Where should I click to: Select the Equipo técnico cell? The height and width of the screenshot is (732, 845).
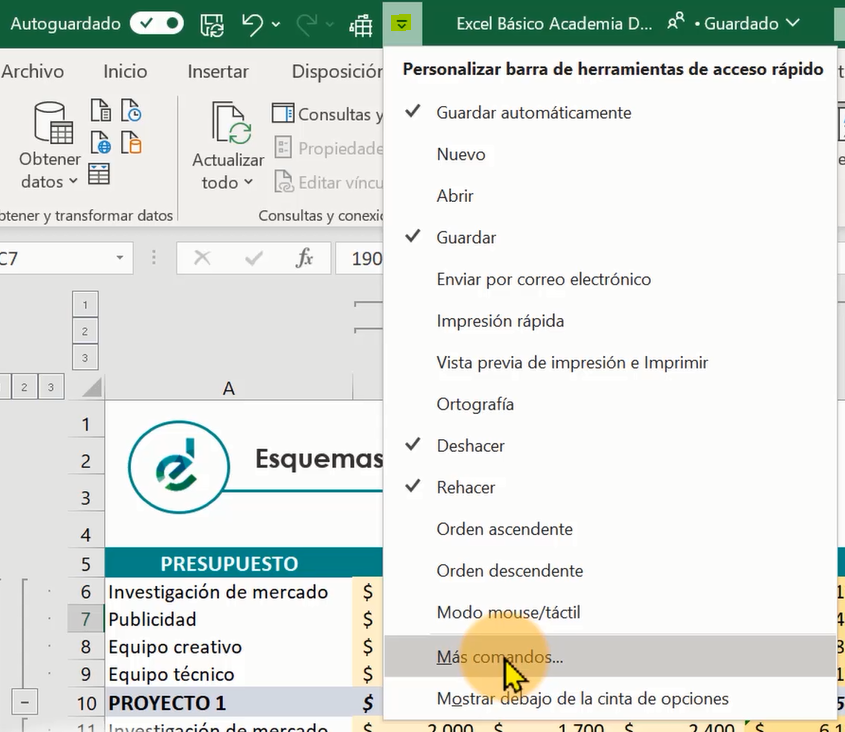point(228,674)
